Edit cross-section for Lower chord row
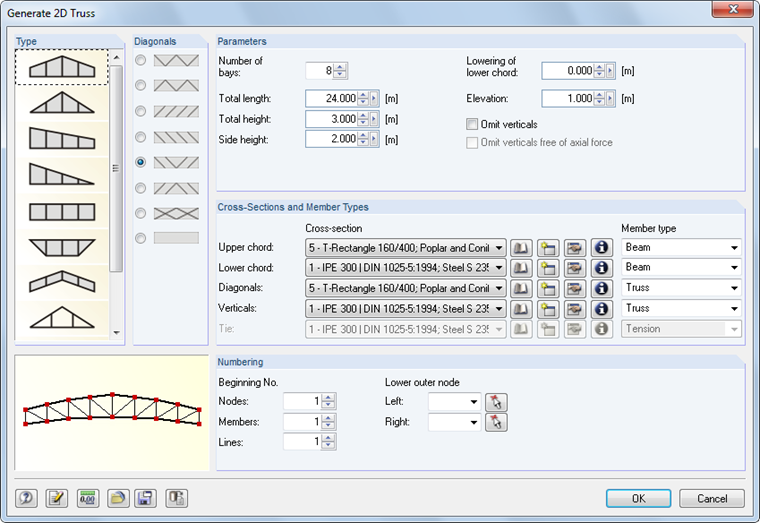 point(574,268)
